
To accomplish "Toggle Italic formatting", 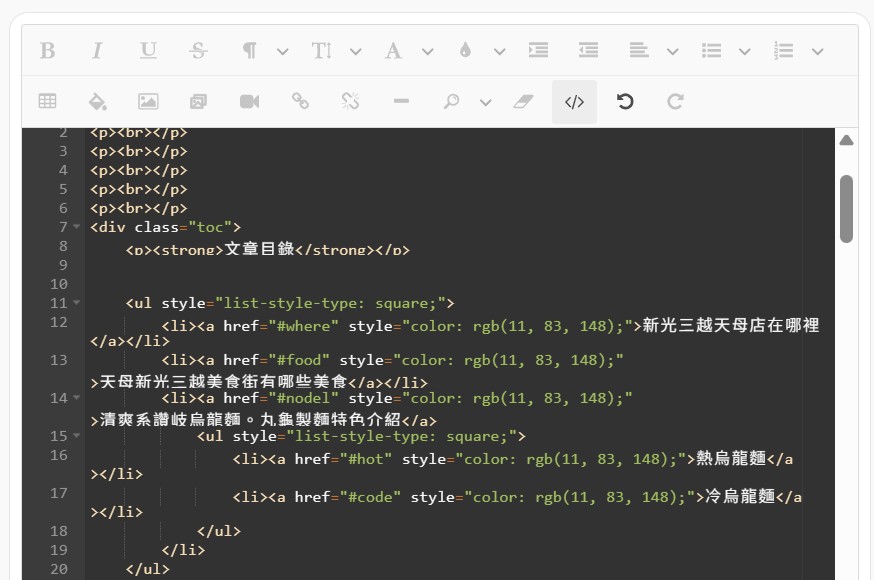I will pos(97,51).
